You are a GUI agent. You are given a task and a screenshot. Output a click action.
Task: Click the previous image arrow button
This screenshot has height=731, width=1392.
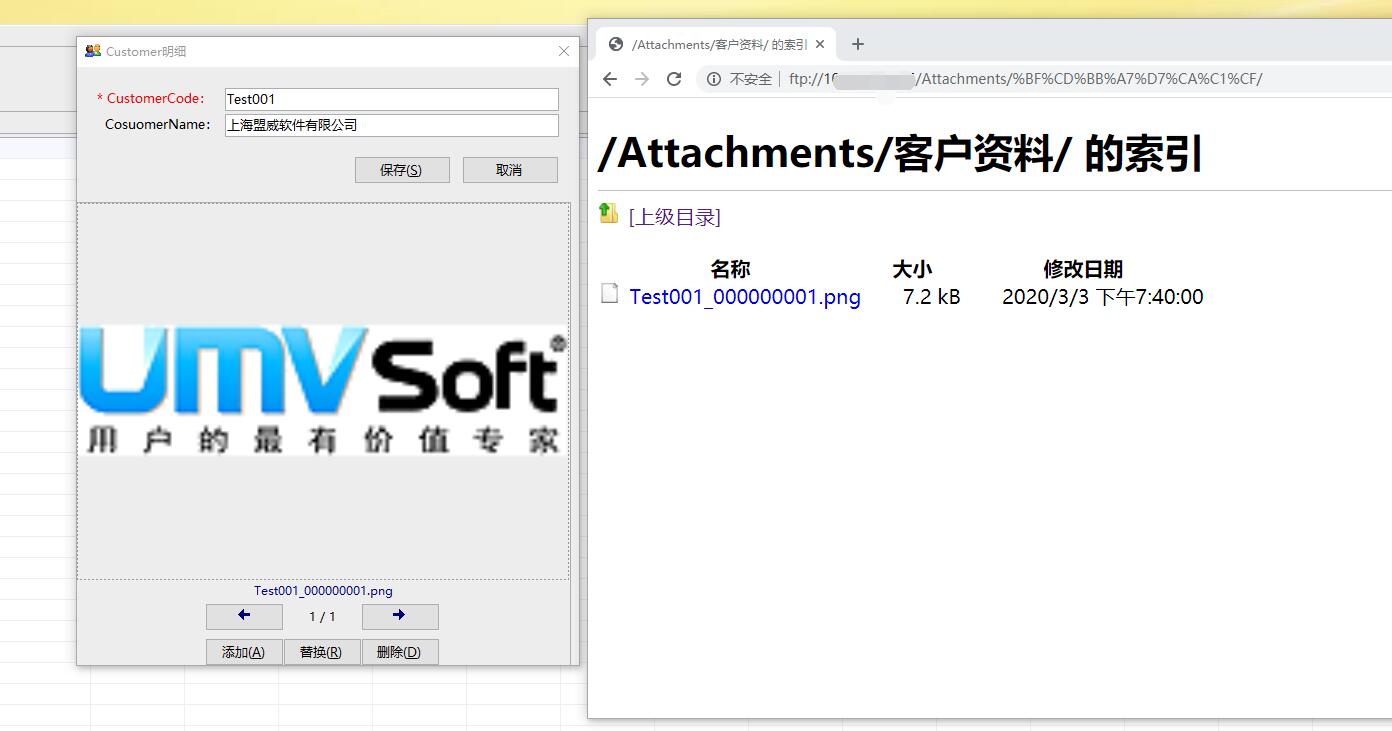tap(244, 616)
